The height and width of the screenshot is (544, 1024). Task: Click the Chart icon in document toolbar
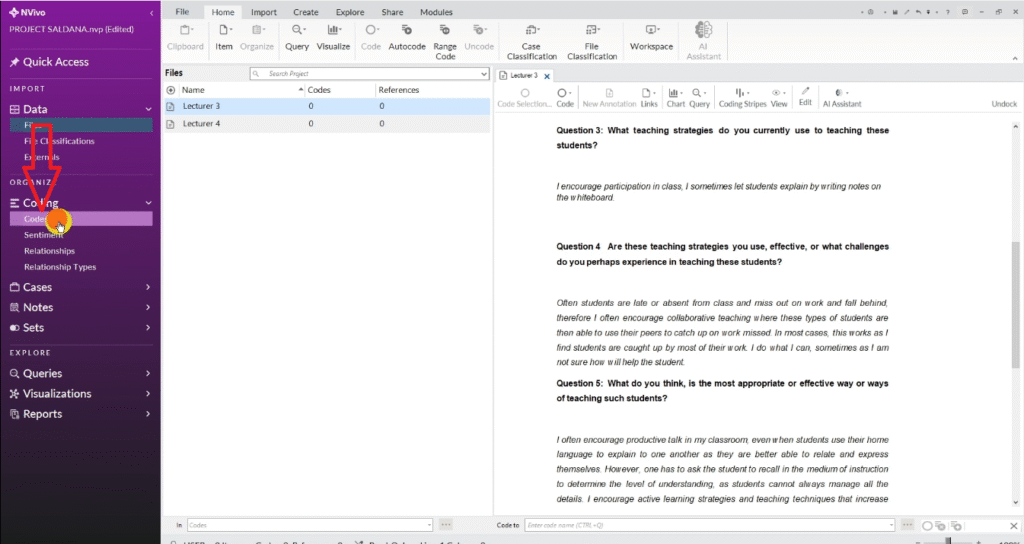(675, 96)
